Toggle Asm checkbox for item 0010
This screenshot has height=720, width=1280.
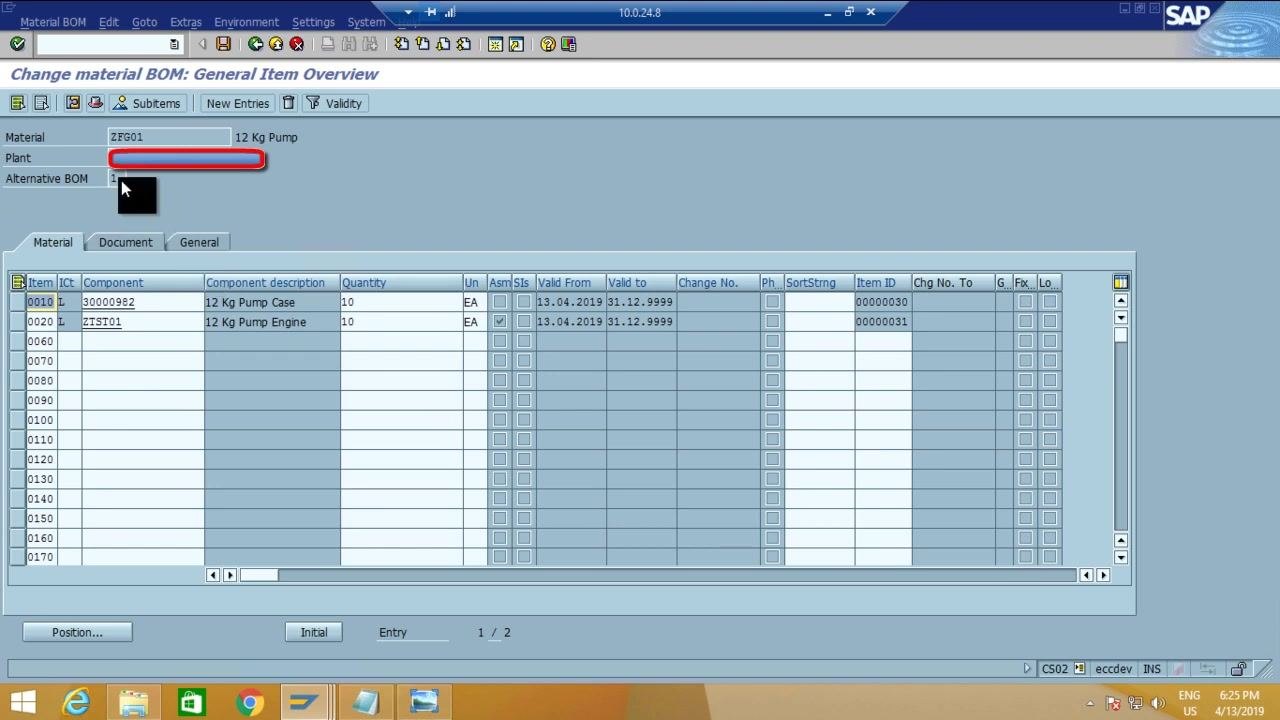[x=500, y=302]
